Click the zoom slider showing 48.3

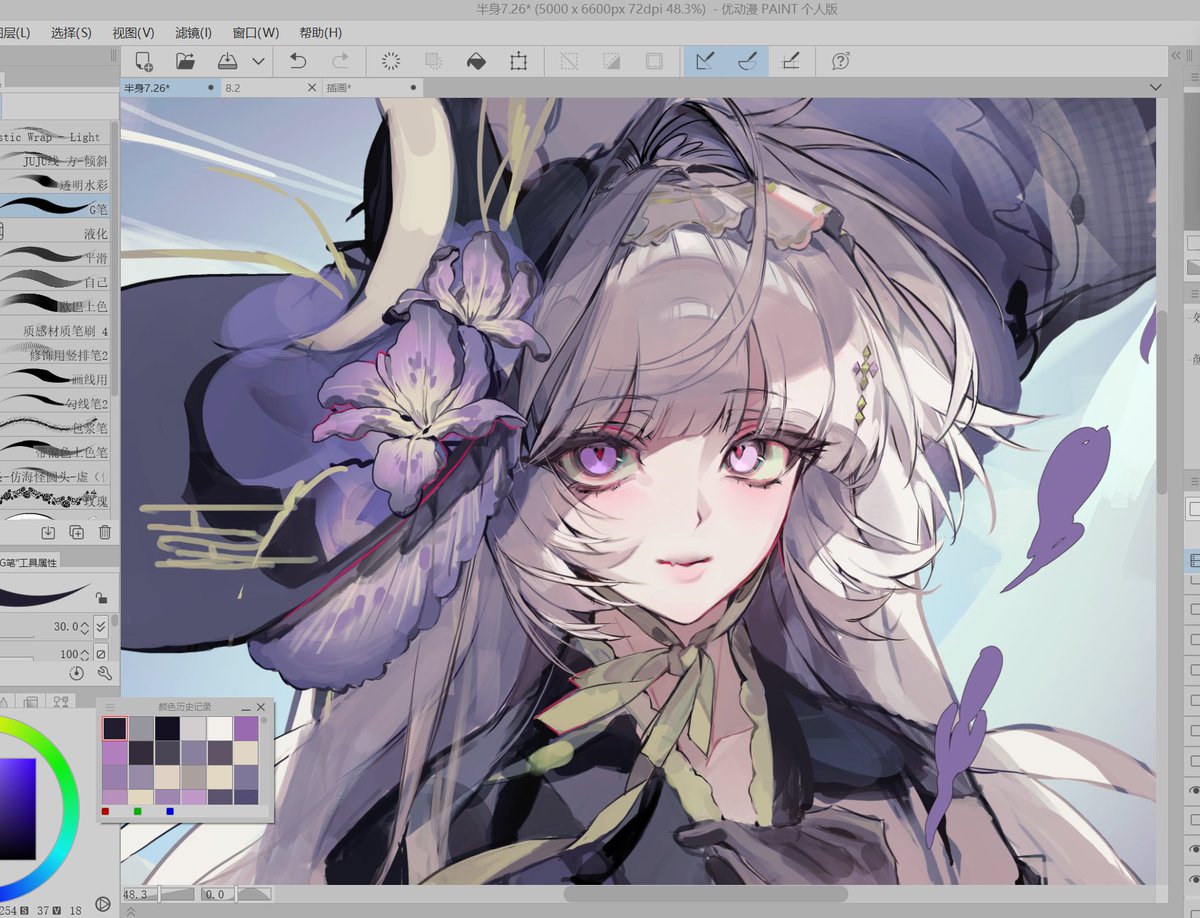[158, 894]
